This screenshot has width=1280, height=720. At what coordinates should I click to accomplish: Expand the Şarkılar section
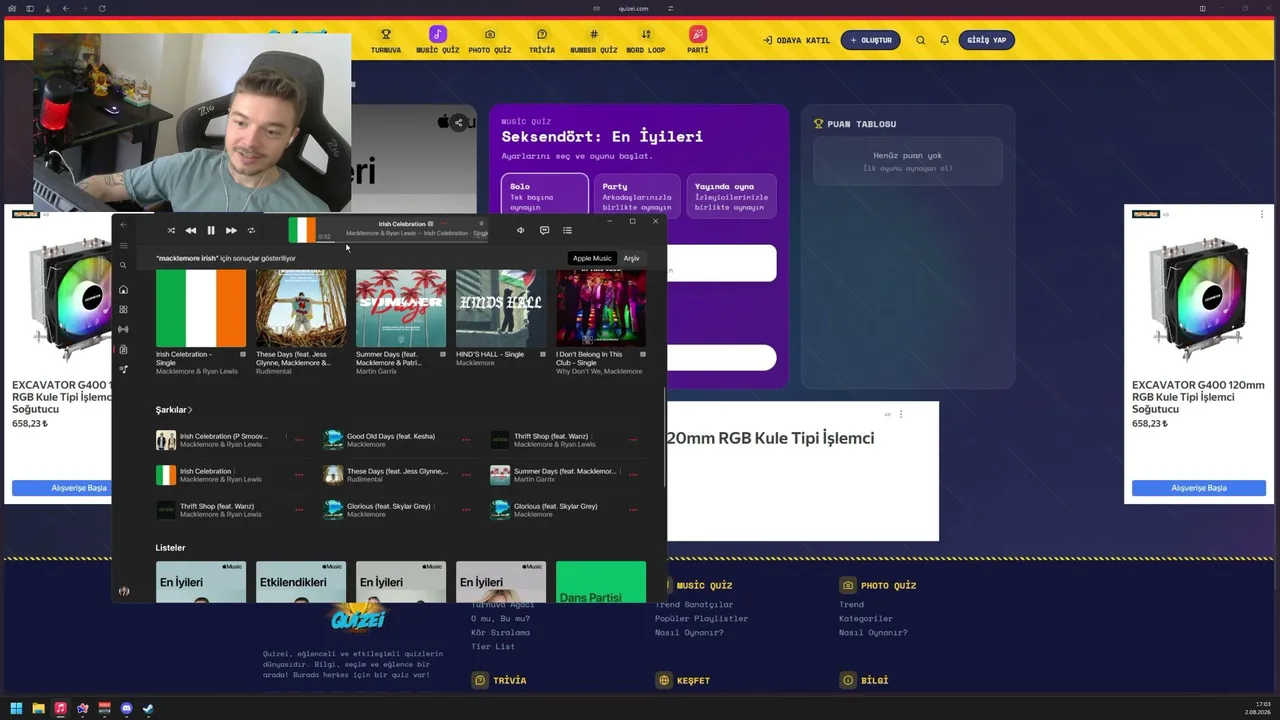(174, 410)
